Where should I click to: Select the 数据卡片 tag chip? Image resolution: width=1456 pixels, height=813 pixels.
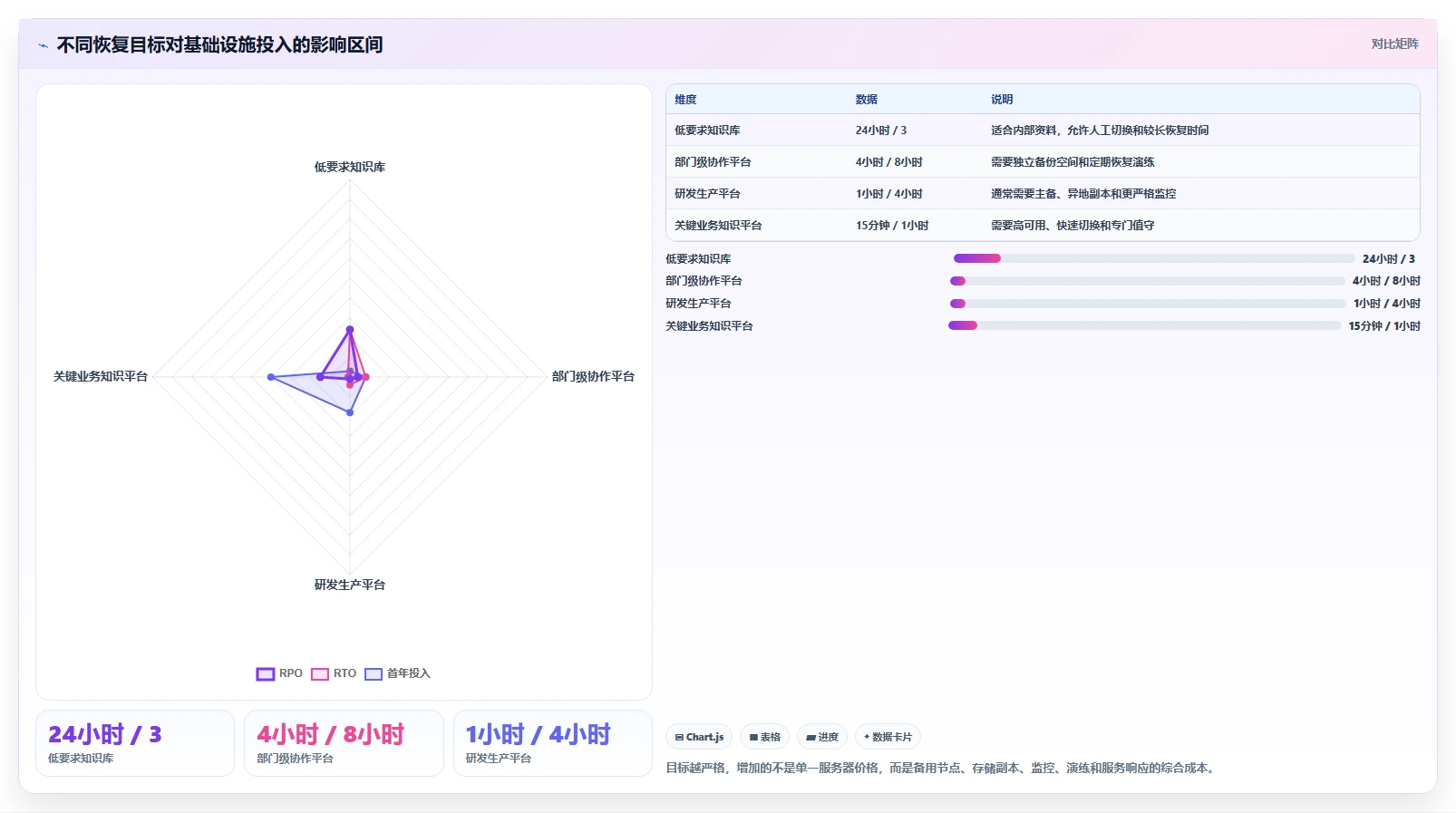888,737
